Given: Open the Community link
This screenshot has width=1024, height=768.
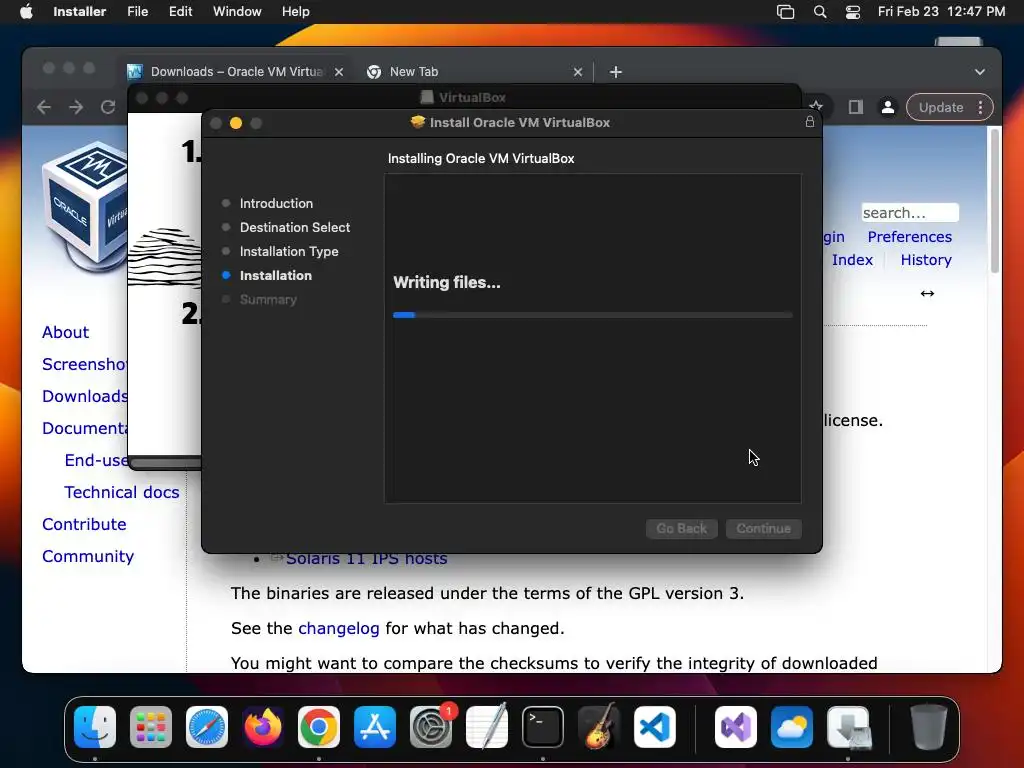Looking at the screenshot, I should tap(88, 556).
